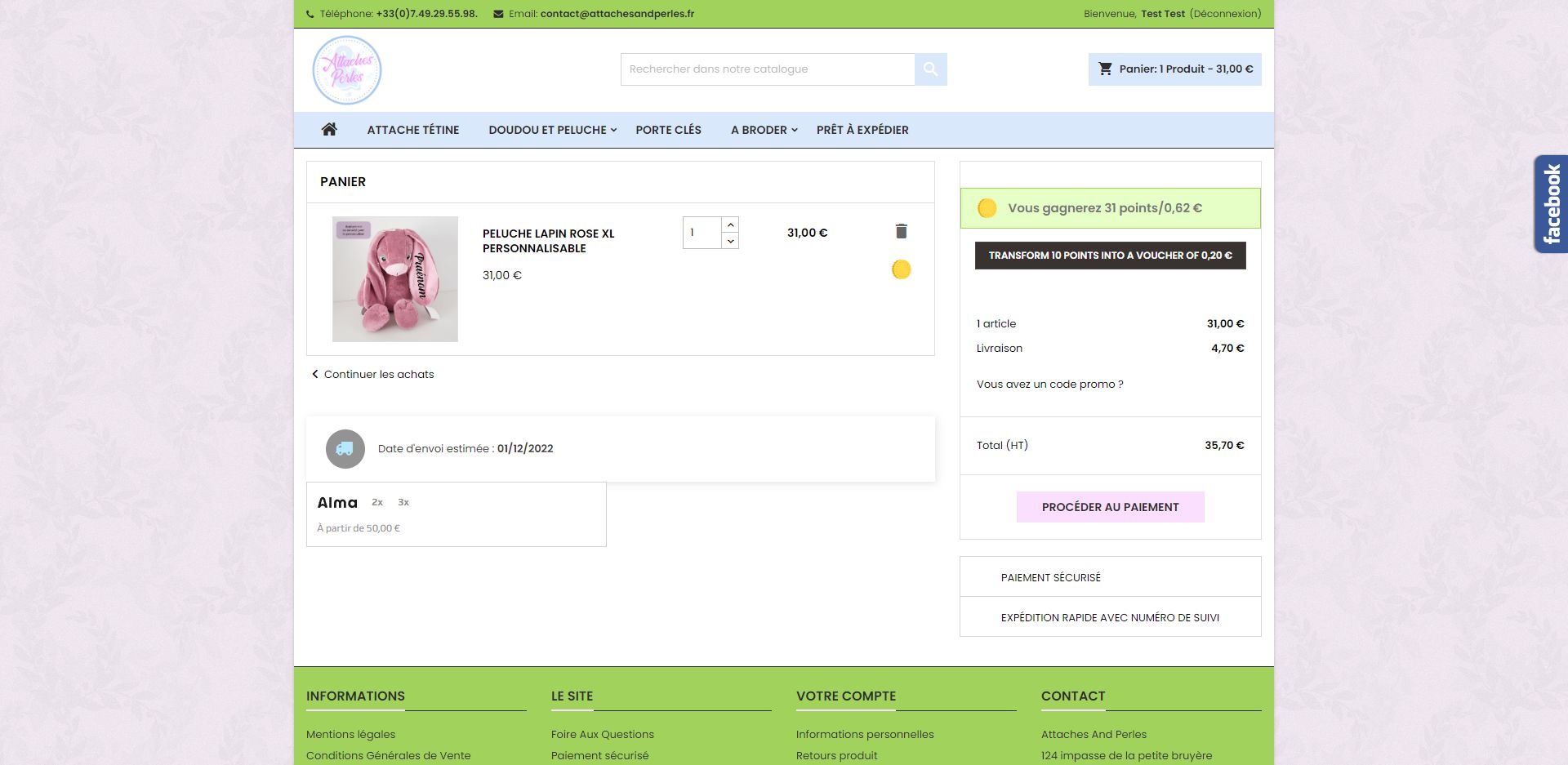Click the contact email address link

[x=617, y=14]
